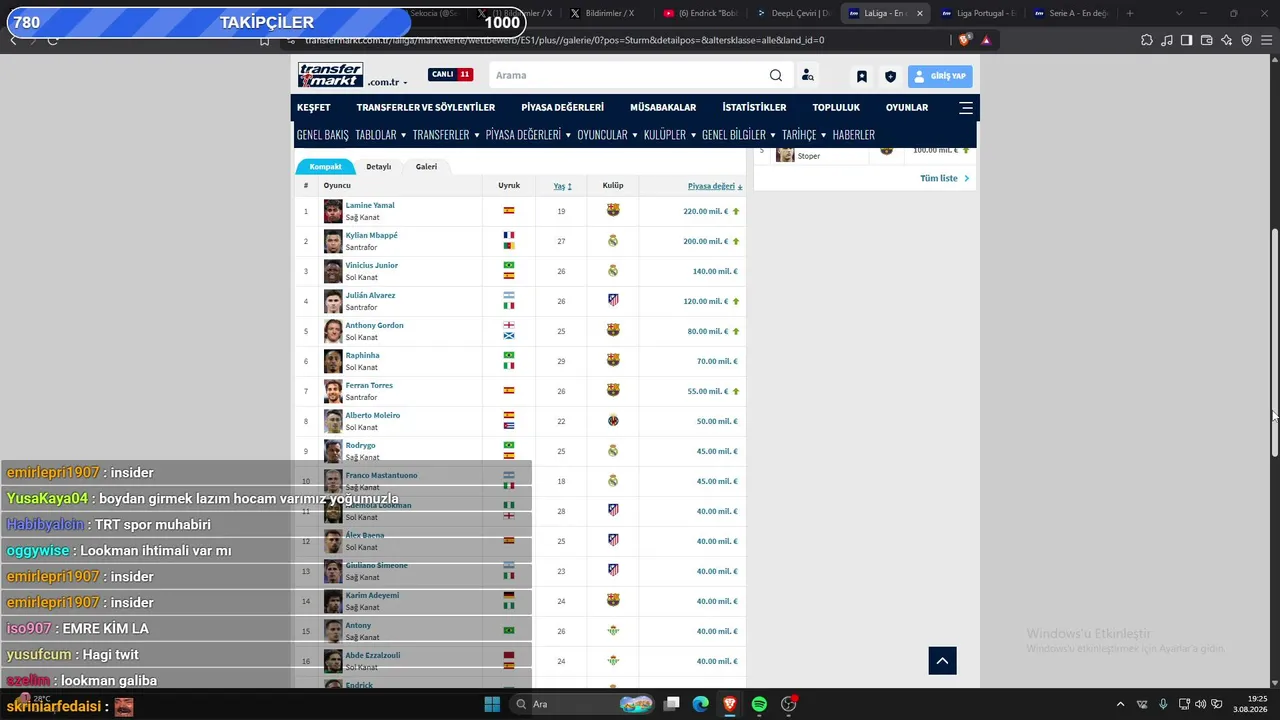The width and height of the screenshot is (1280, 720).
Task: Click the bookmark watchlist icon
Action: click(x=861, y=76)
